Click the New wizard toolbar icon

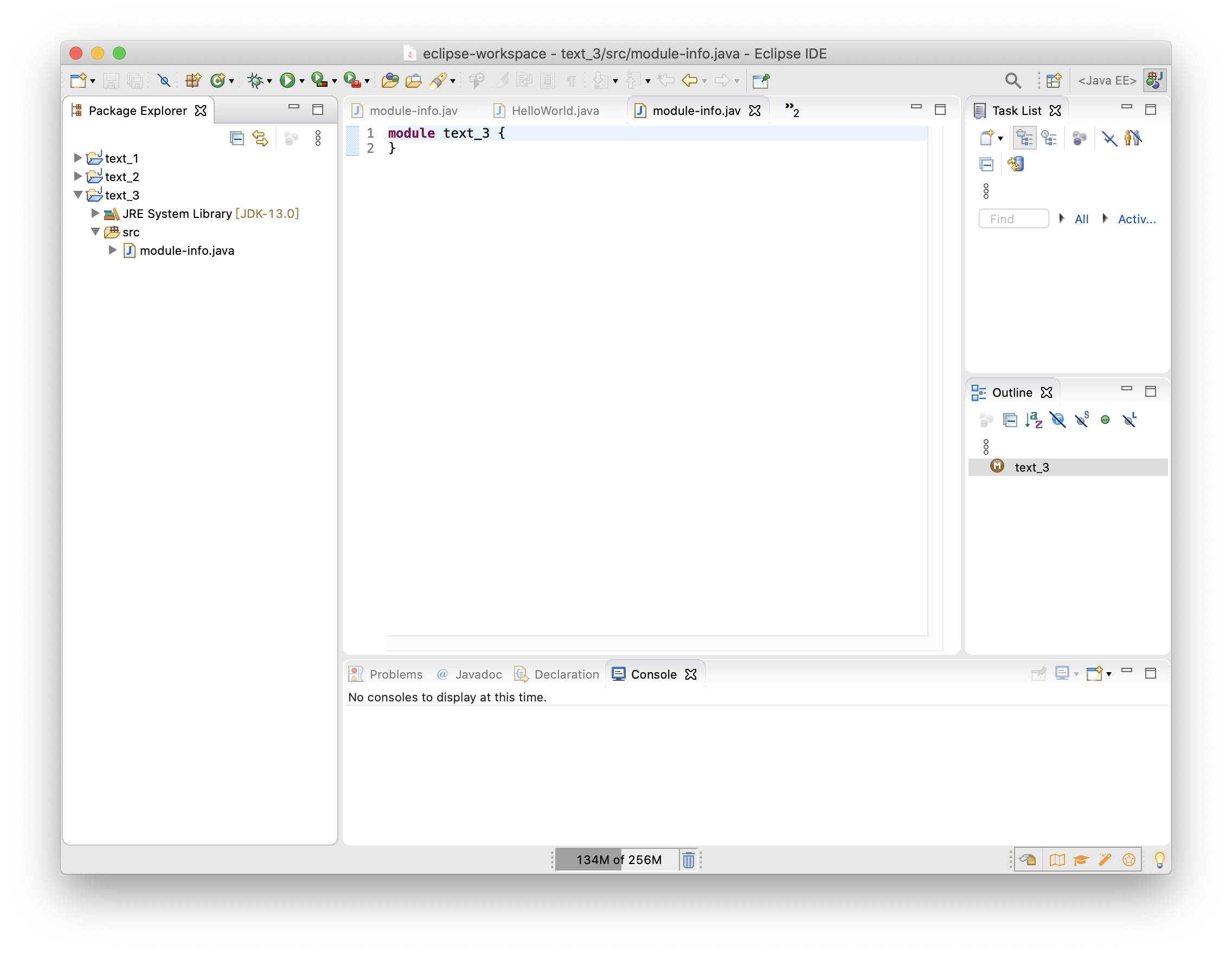click(x=78, y=81)
